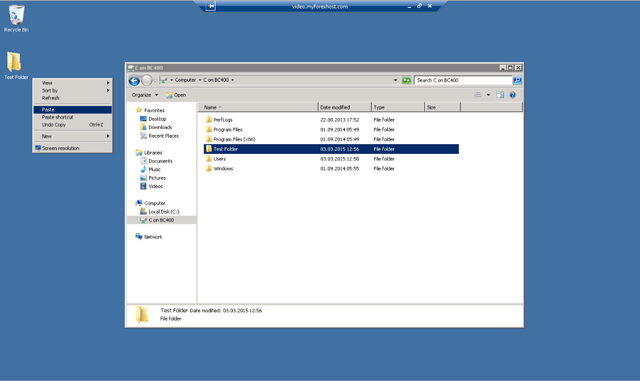Expand the C on BC400 breadcrumb arrow

233,80
